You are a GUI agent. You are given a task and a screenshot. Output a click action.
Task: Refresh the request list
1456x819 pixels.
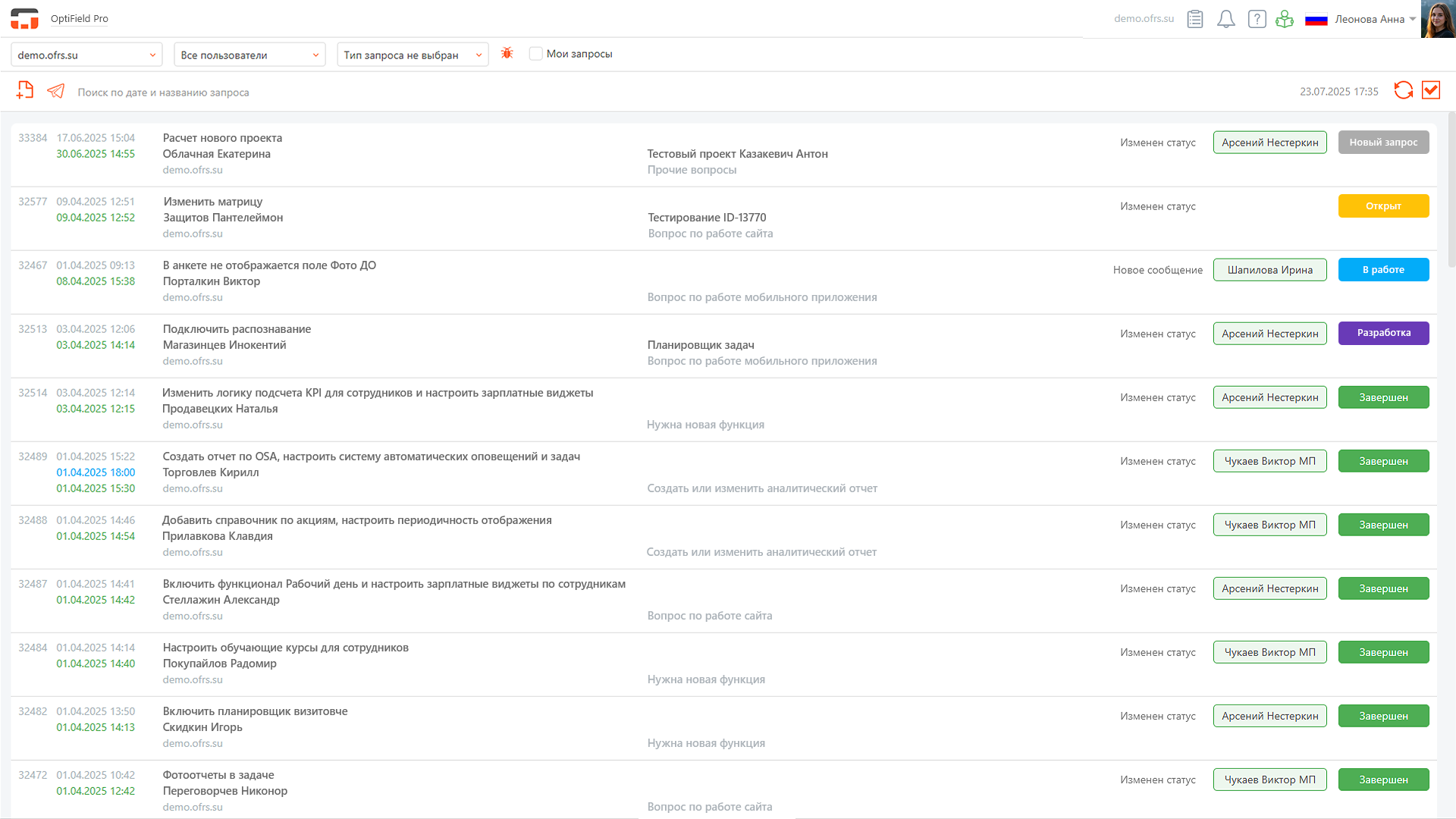tap(1403, 90)
